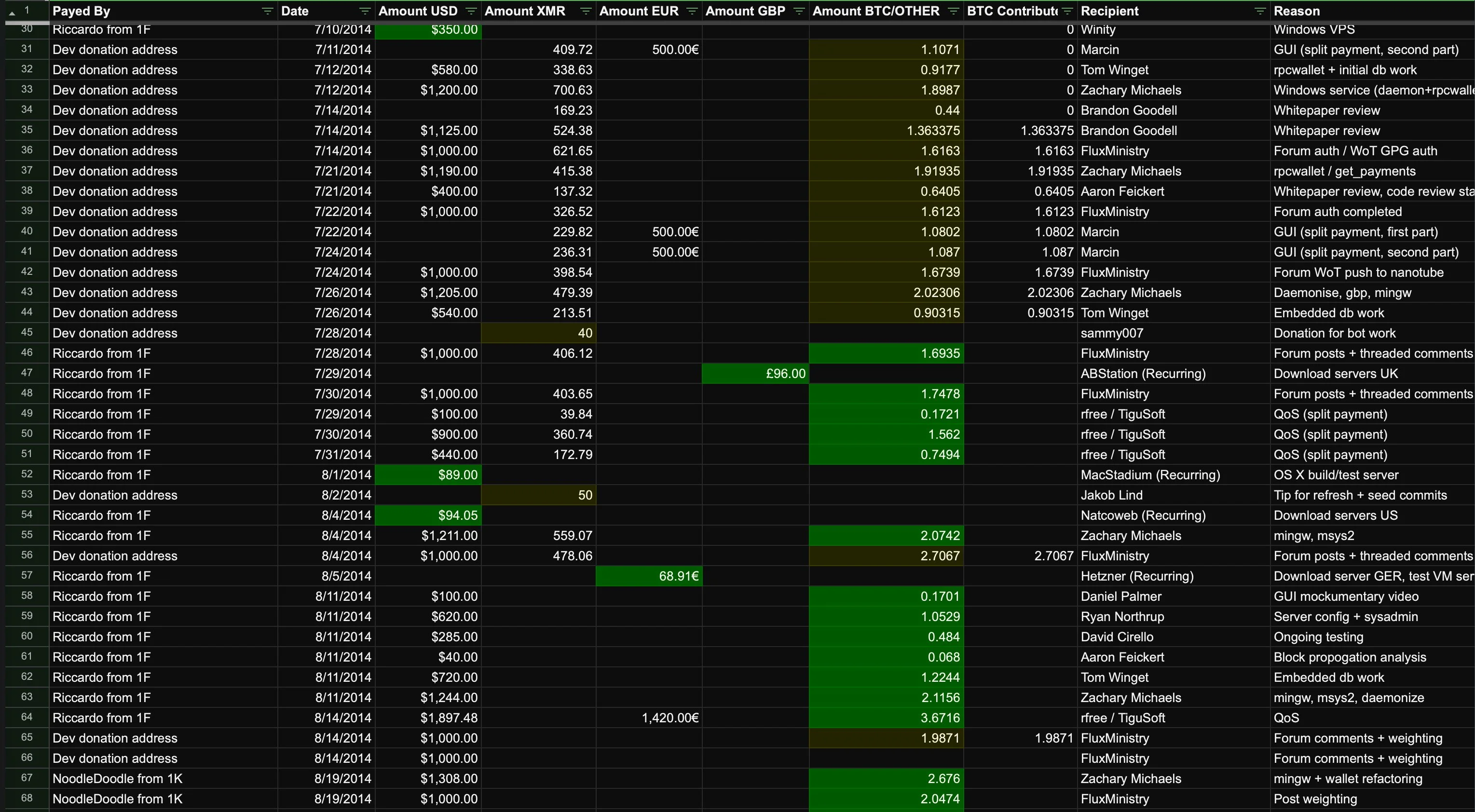
Task: Select the MacStadium (Recurring) cell
Action: pyautogui.click(x=1150, y=475)
